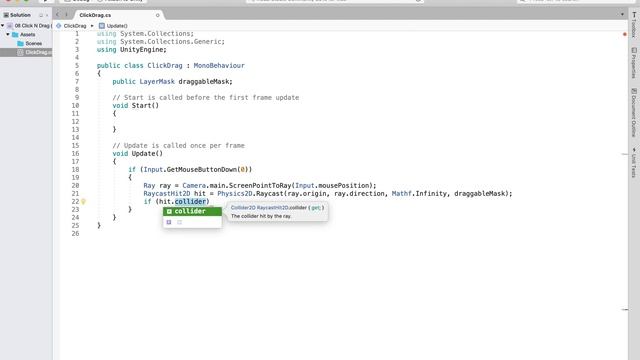The height and width of the screenshot is (360, 640).
Task: Open the open-documents dropdown arrow at the tab bar end
Action: (622, 15)
